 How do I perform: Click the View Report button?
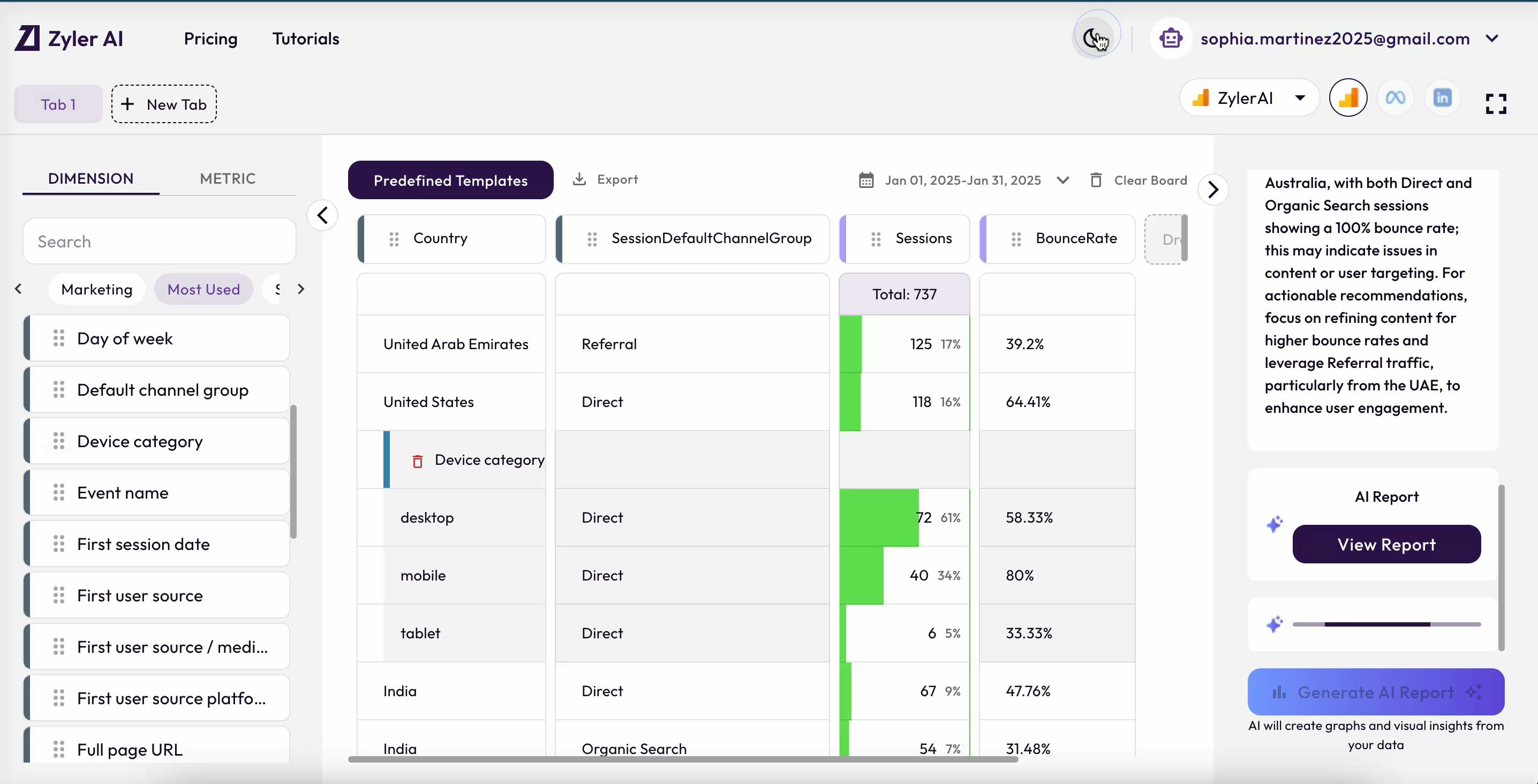click(x=1386, y=544)
